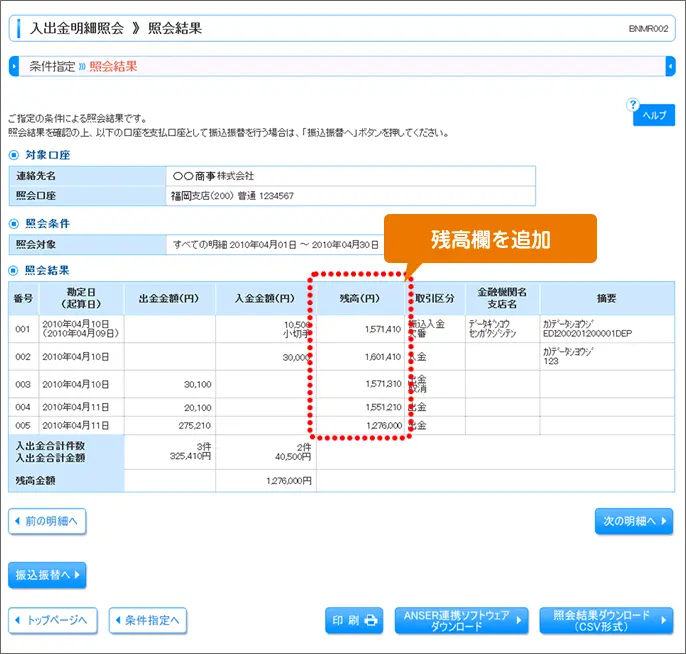Viewport: 686px width, 654px height.
Task: Click the 条件指定へ button
Action: [x=148, y=620]
